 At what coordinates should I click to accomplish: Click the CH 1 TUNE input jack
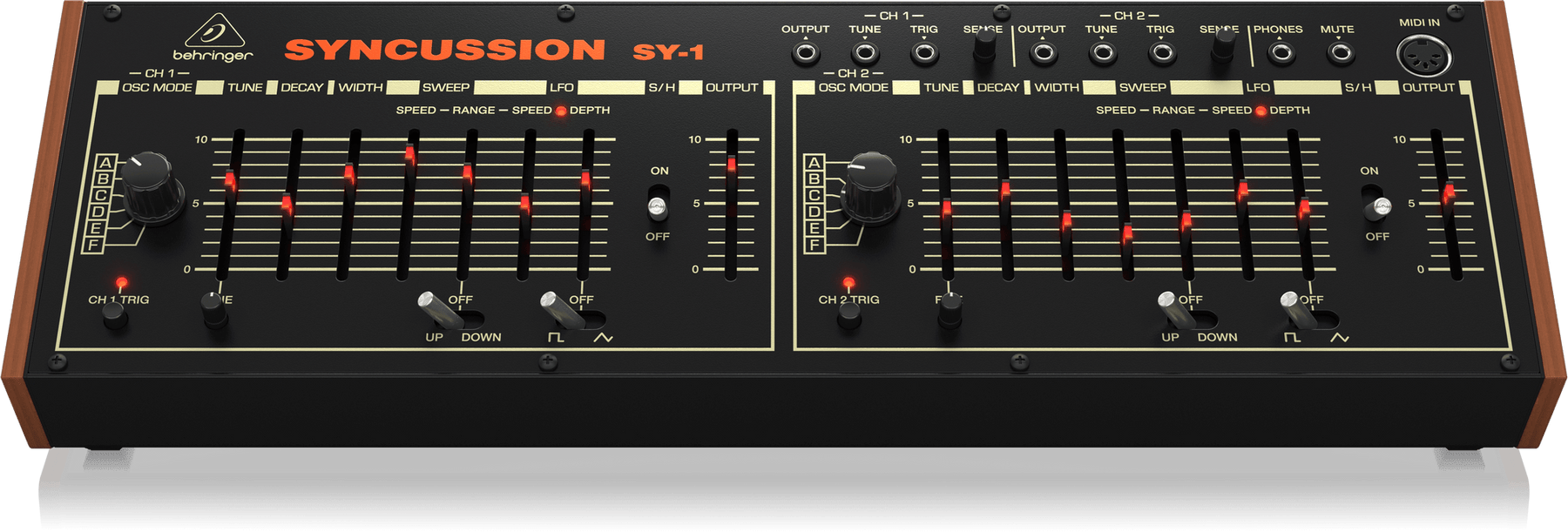click(864, 53)
